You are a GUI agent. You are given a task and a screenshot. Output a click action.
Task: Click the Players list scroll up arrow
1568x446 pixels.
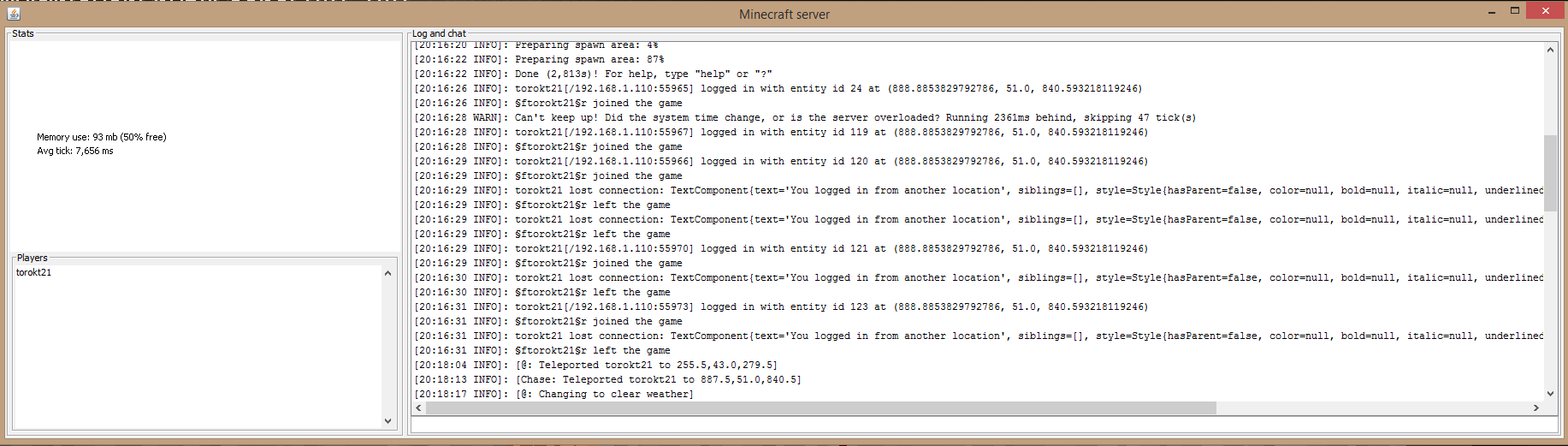coord(388,273)
